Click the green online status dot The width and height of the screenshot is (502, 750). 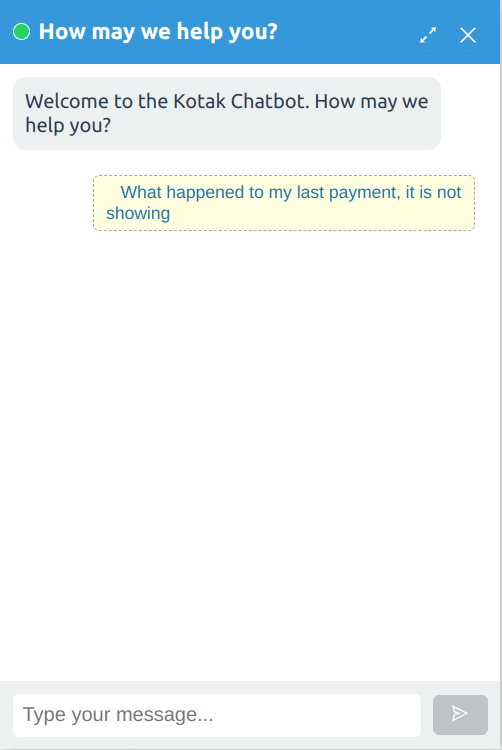[22, 32]
